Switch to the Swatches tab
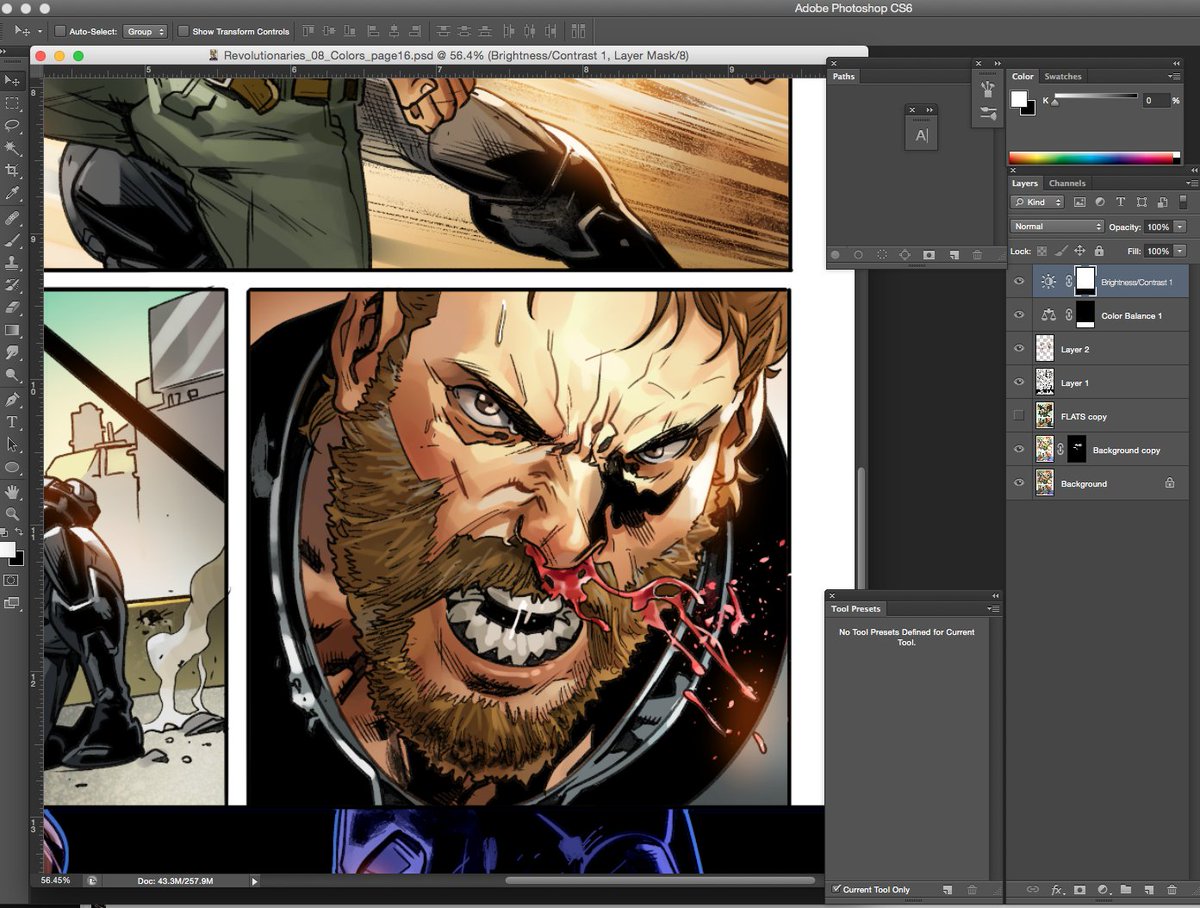This screenshot has height=908, width=1200. point(1063,76)
